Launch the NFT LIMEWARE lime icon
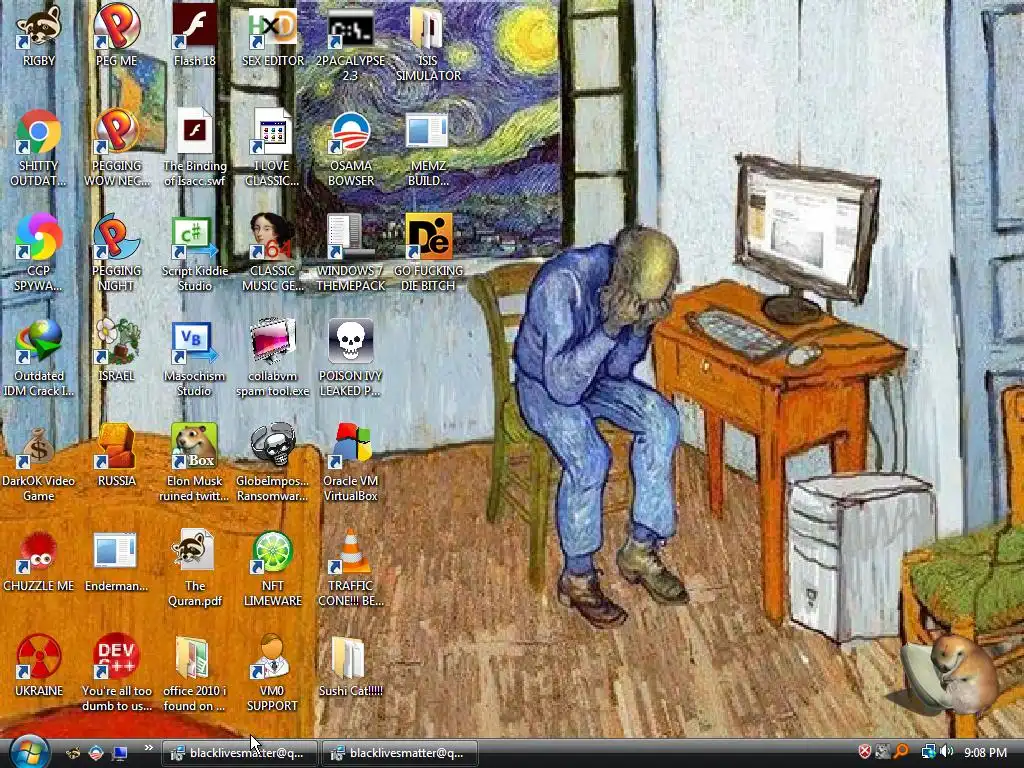 272,552
